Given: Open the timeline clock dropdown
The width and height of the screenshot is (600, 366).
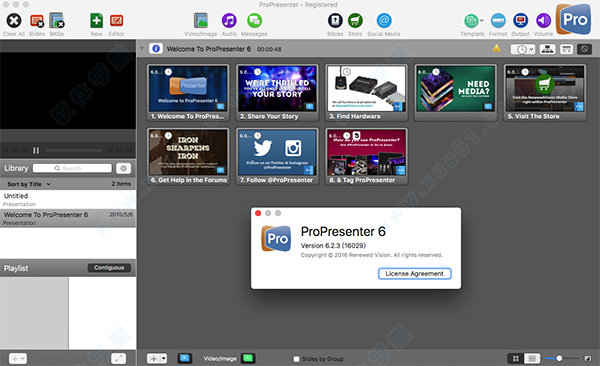Looking at the screenshot, I should [x=523, y=49].
